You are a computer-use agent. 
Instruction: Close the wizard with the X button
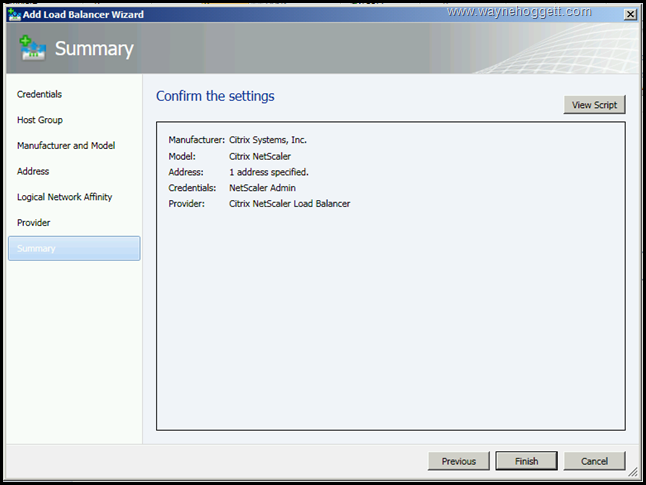tap(630, 14)
